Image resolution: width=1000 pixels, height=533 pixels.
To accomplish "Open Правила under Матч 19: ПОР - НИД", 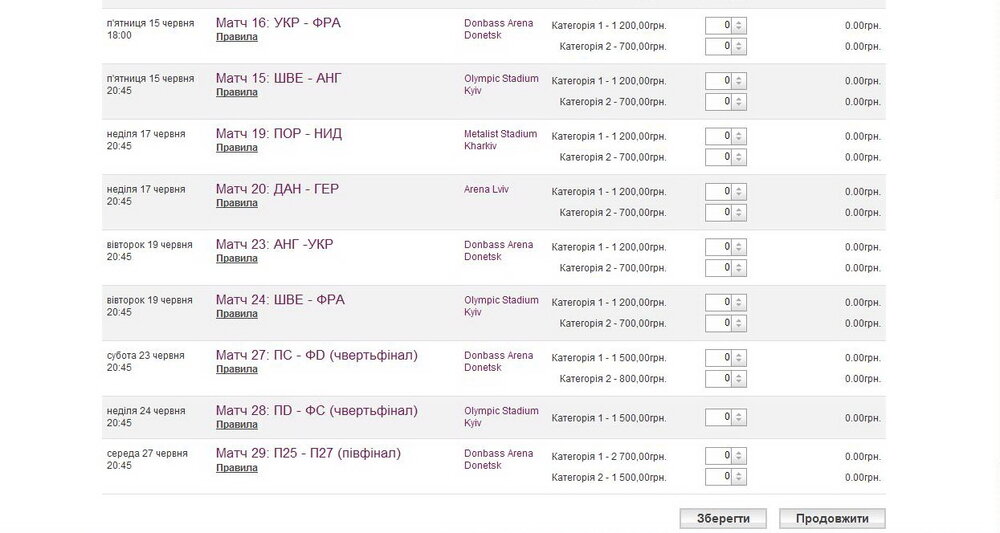I will click(x=237, y=148).
